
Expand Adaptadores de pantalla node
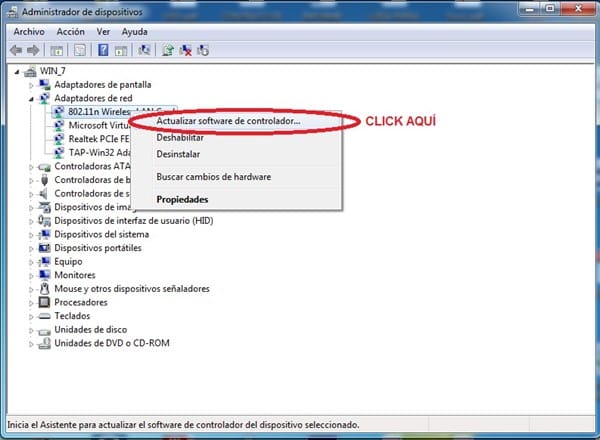(31, 85)
